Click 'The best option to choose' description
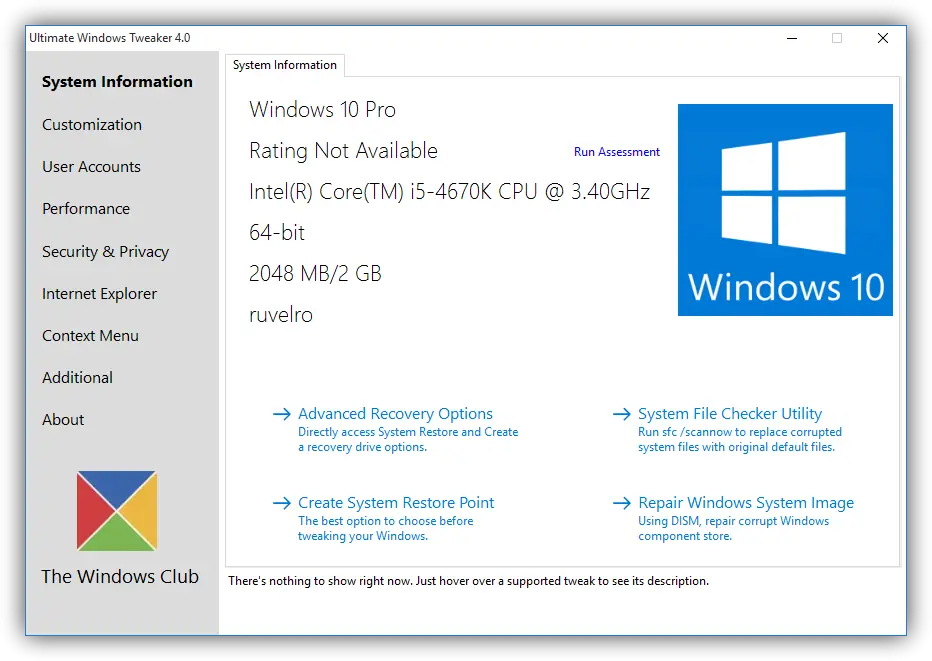The width and height of the screenshot is (932, 661). [x=385, y=528]
